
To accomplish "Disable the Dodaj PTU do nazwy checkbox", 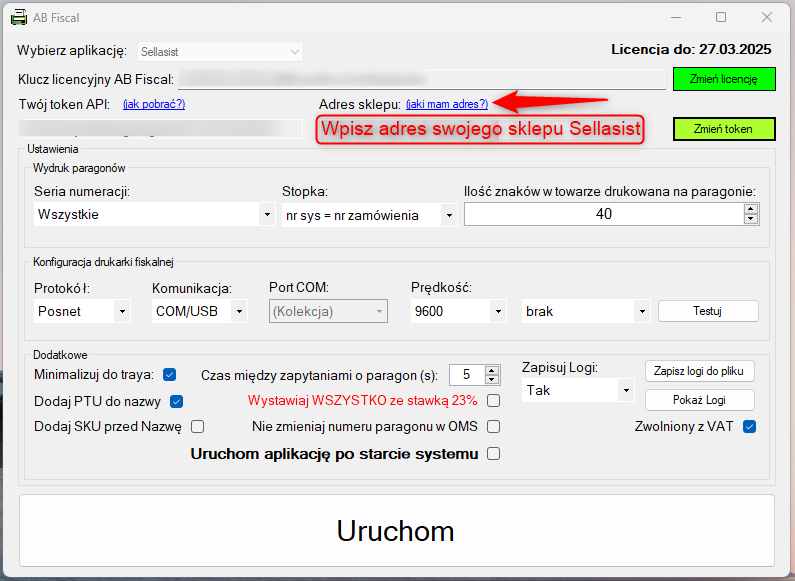I will pos(177,401).
